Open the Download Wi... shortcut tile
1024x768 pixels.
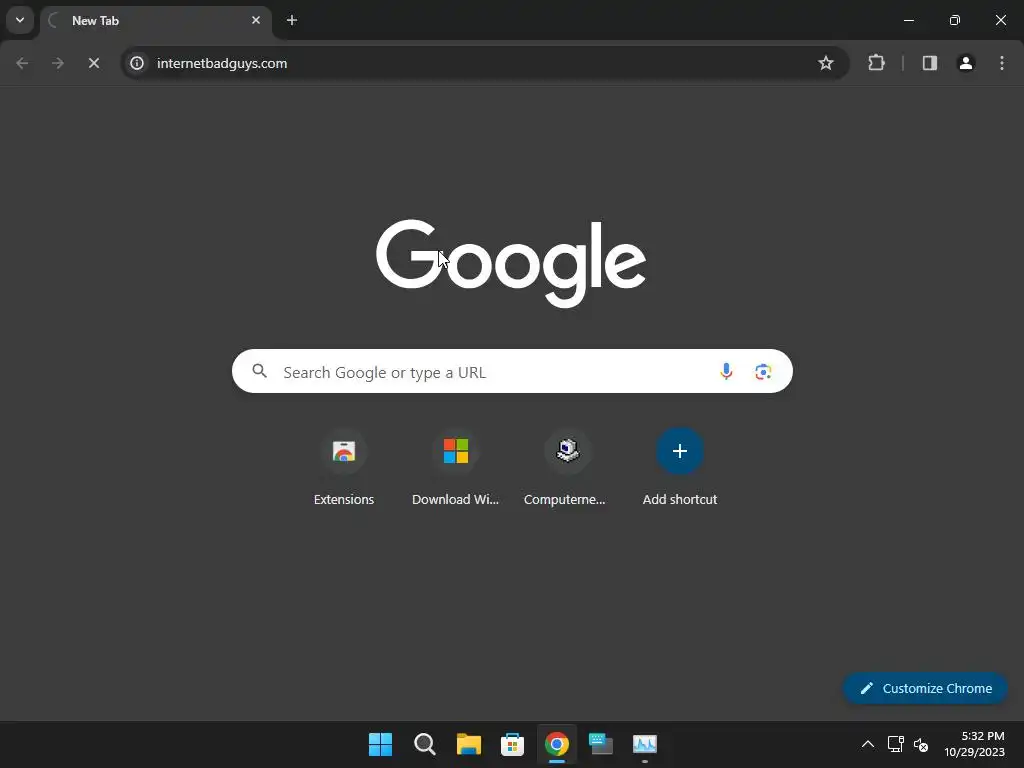(455, 468)
